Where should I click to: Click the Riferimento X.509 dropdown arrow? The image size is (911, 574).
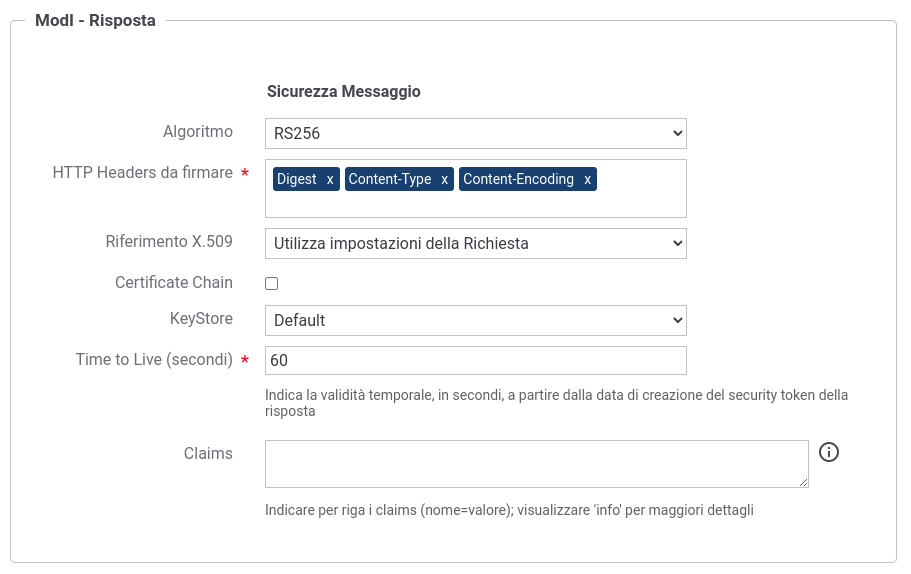click(677, 243)
